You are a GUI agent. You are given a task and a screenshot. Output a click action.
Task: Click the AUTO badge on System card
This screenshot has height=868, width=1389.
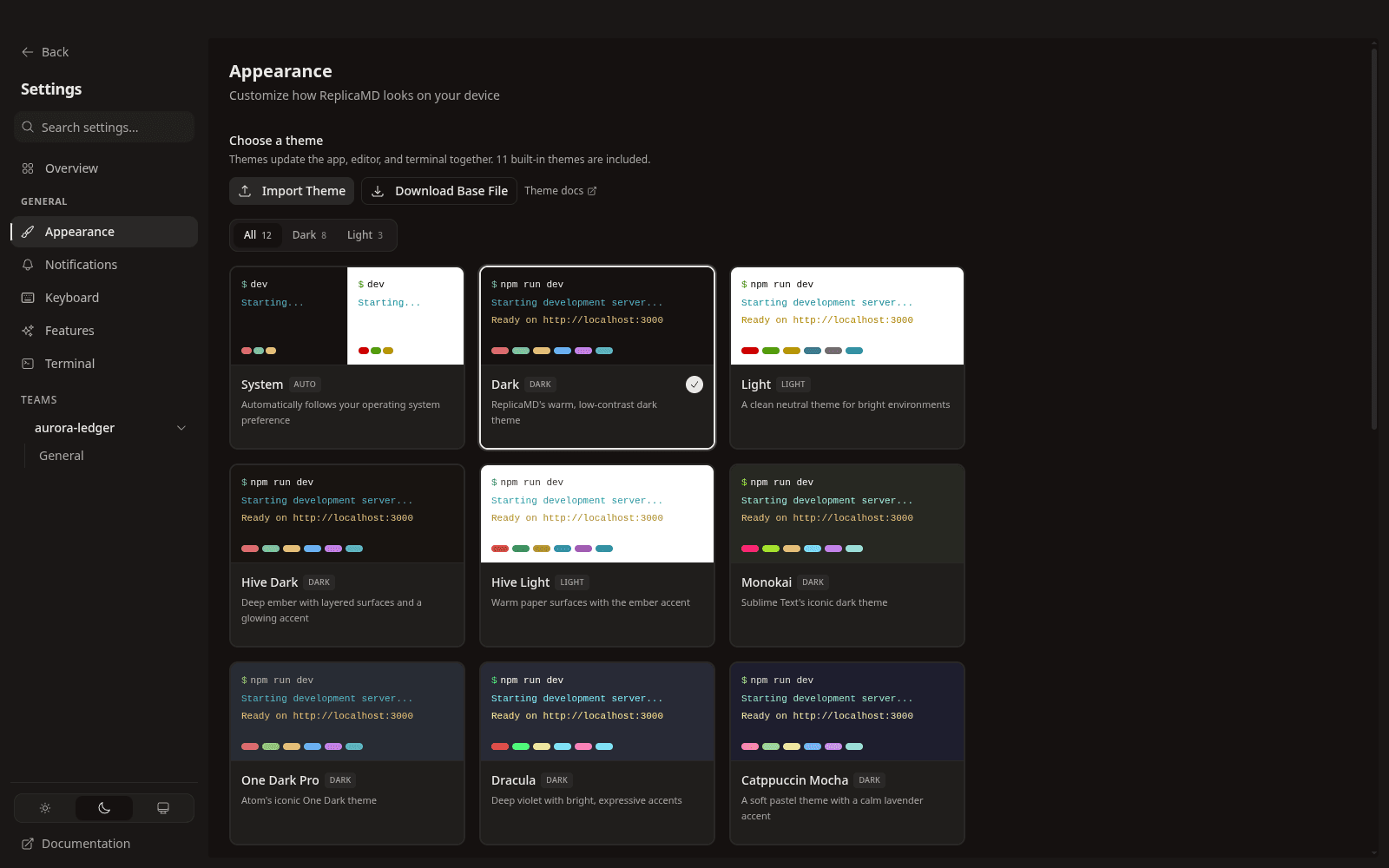305,385
